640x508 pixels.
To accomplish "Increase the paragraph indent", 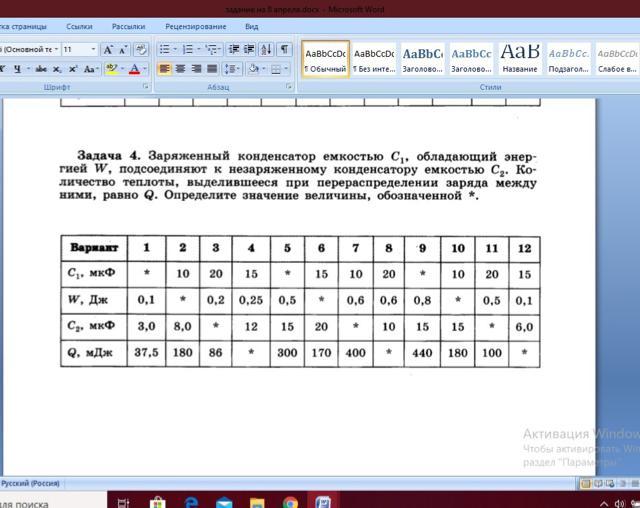I will (249, 49).
